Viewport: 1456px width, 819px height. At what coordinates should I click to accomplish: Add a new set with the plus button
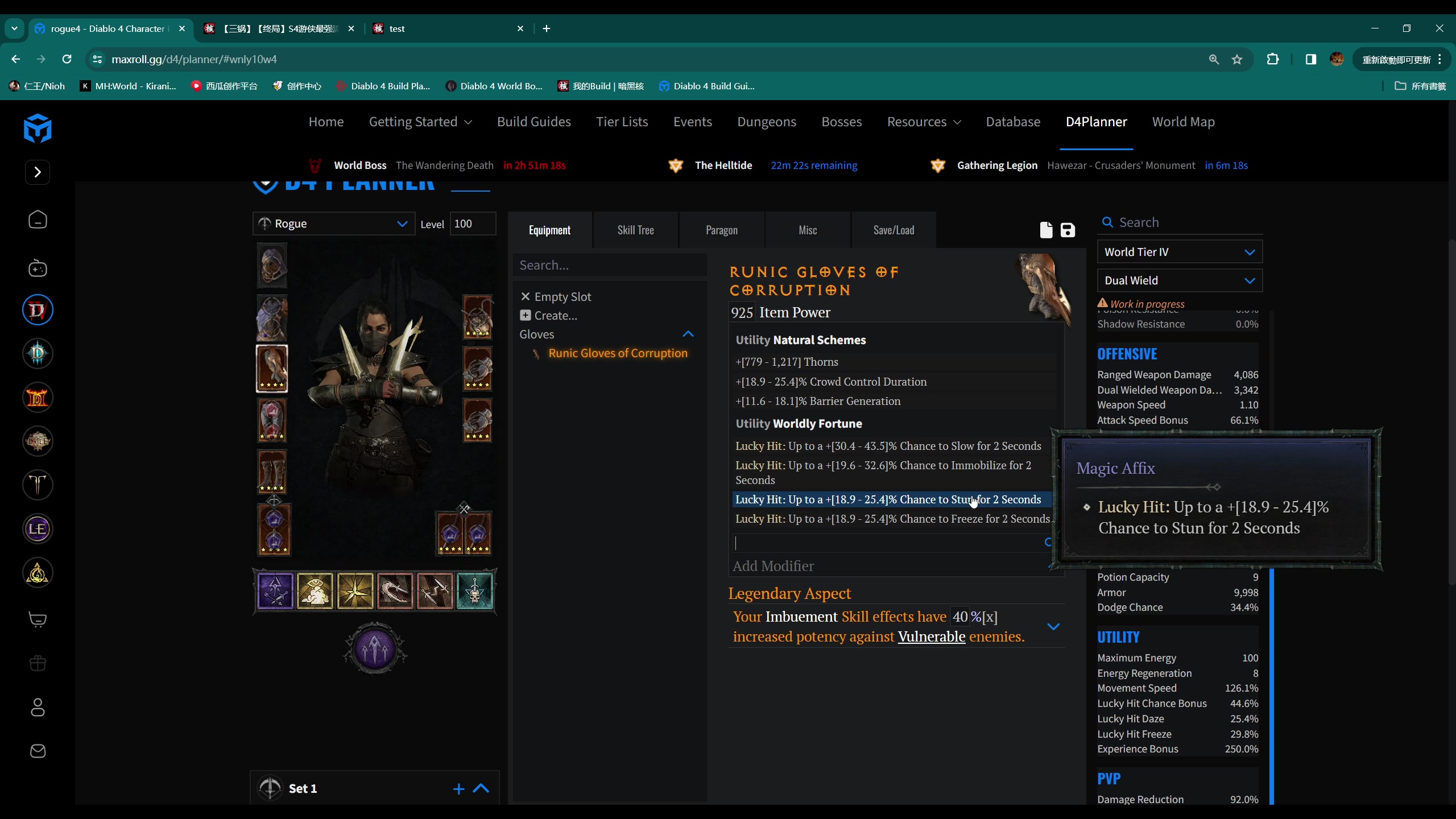pyautogui.click(x=458, y=789)
